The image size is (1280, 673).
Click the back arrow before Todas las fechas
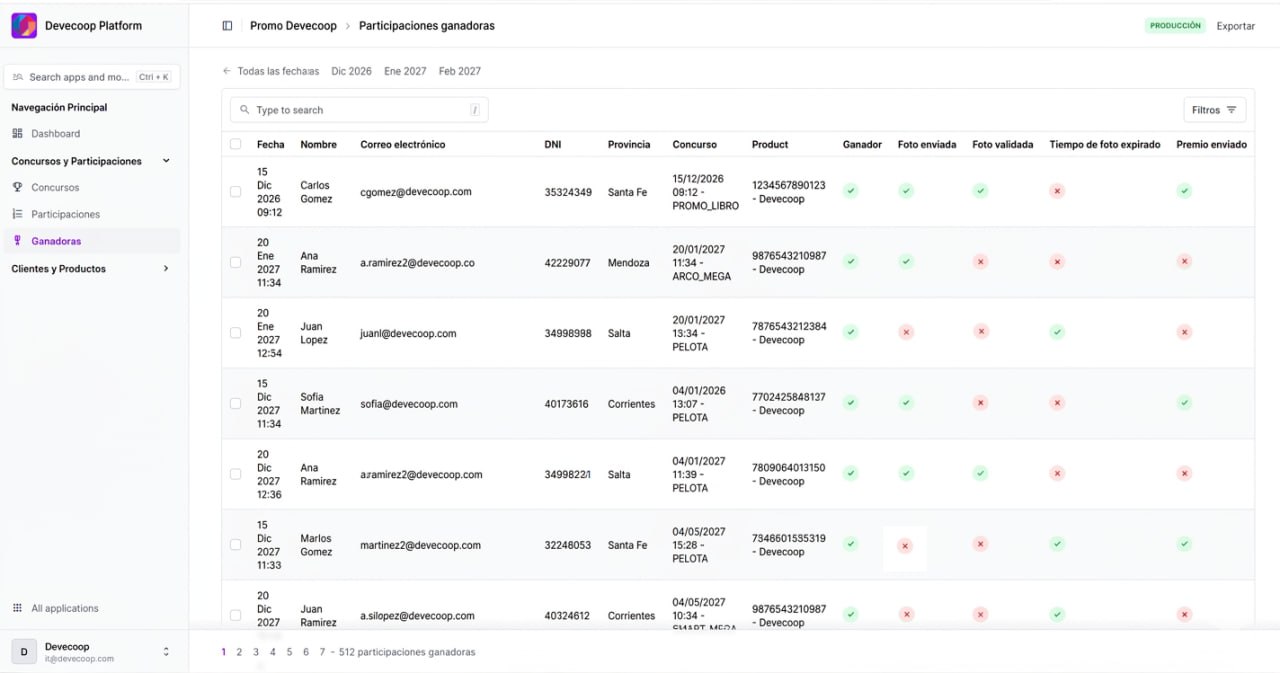tap(227, 71)
